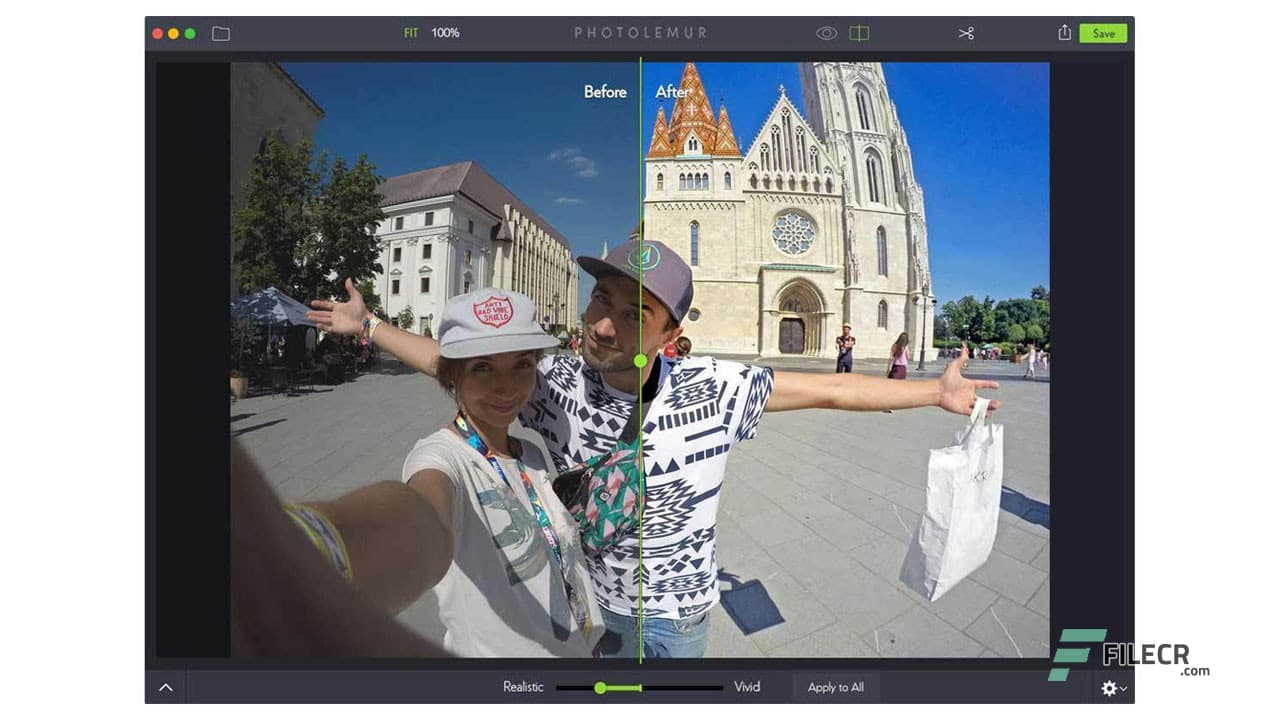Click the Save button
This screenshot has width=1280, height=720.
pos(1102,32)
